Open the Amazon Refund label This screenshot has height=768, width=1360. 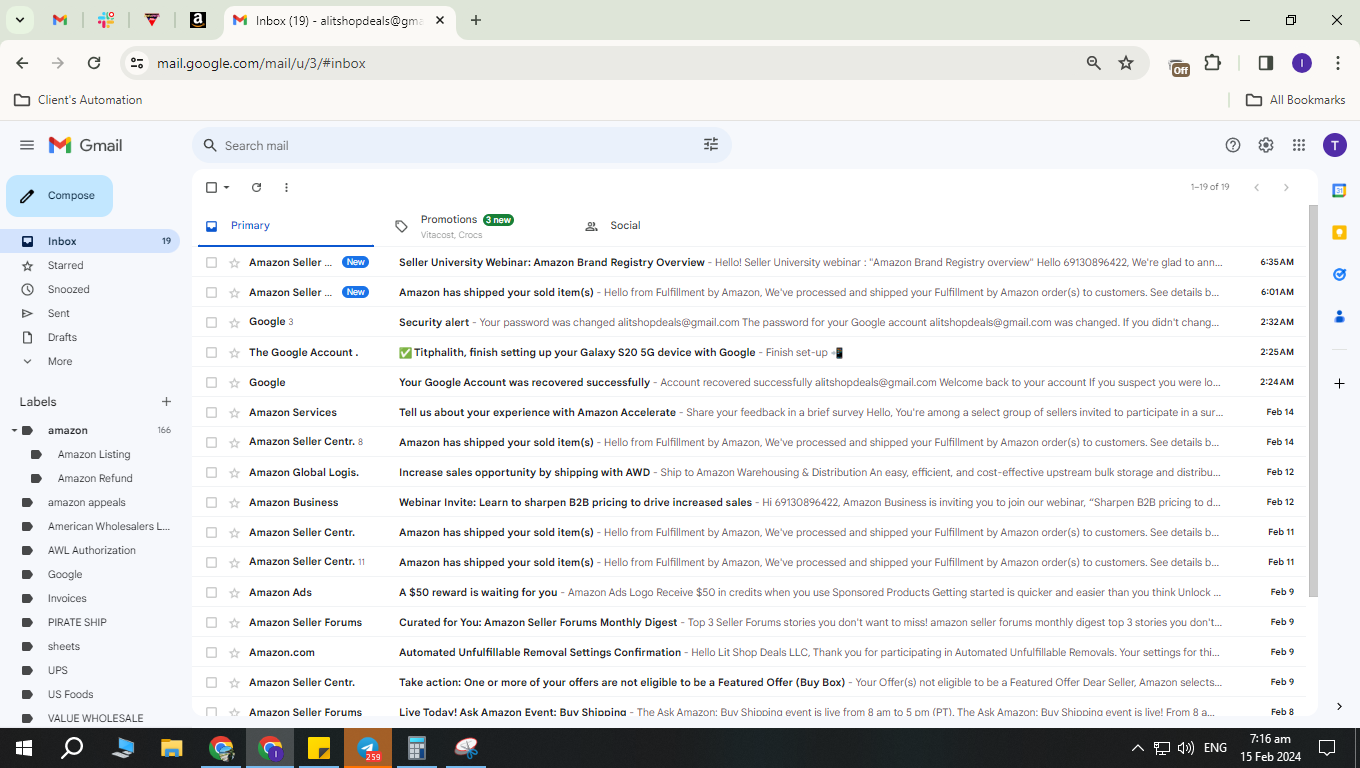(95, 478)
